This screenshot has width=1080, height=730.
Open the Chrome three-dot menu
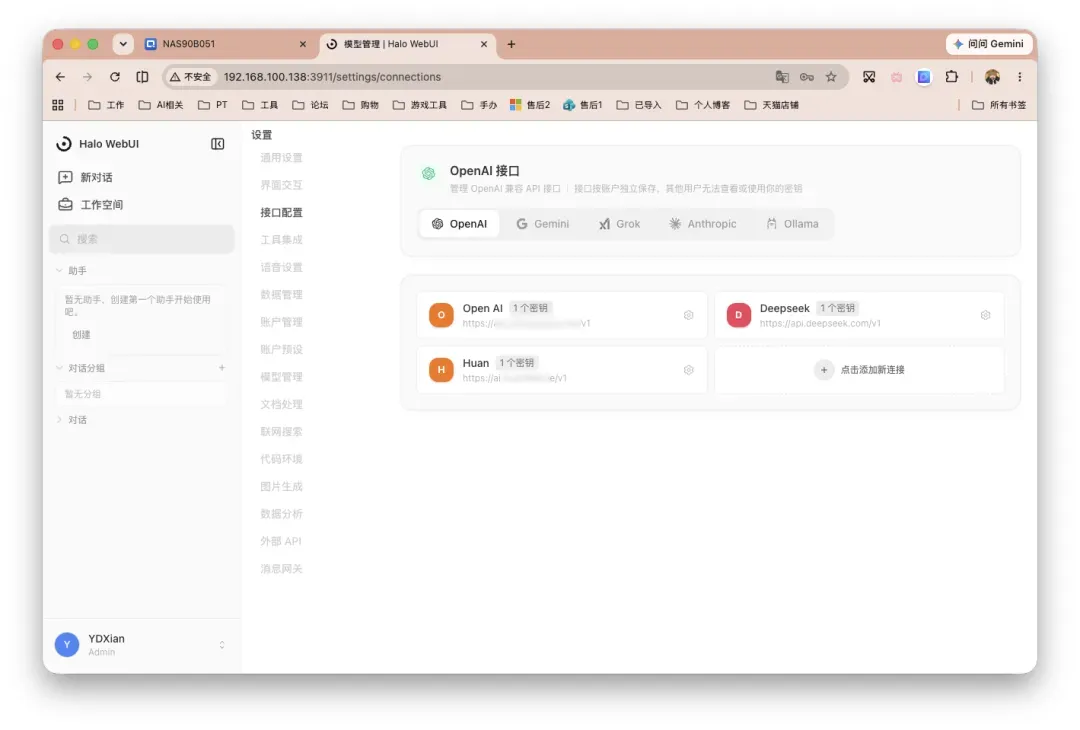[1019, 77]
